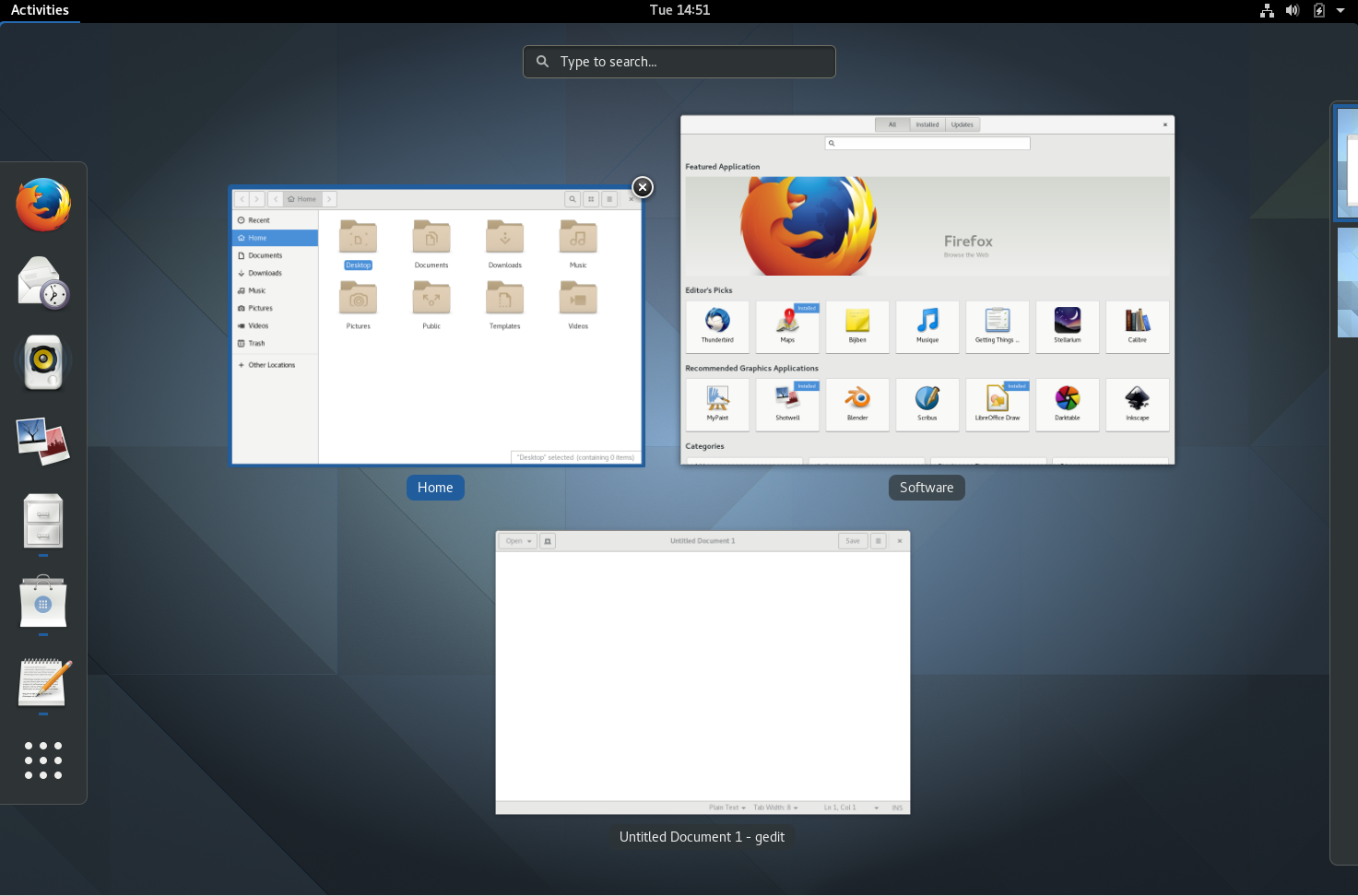Click the Show Applications grid icon
Viewport: 1358px width, 896px height.
click(x=43, y=760)
